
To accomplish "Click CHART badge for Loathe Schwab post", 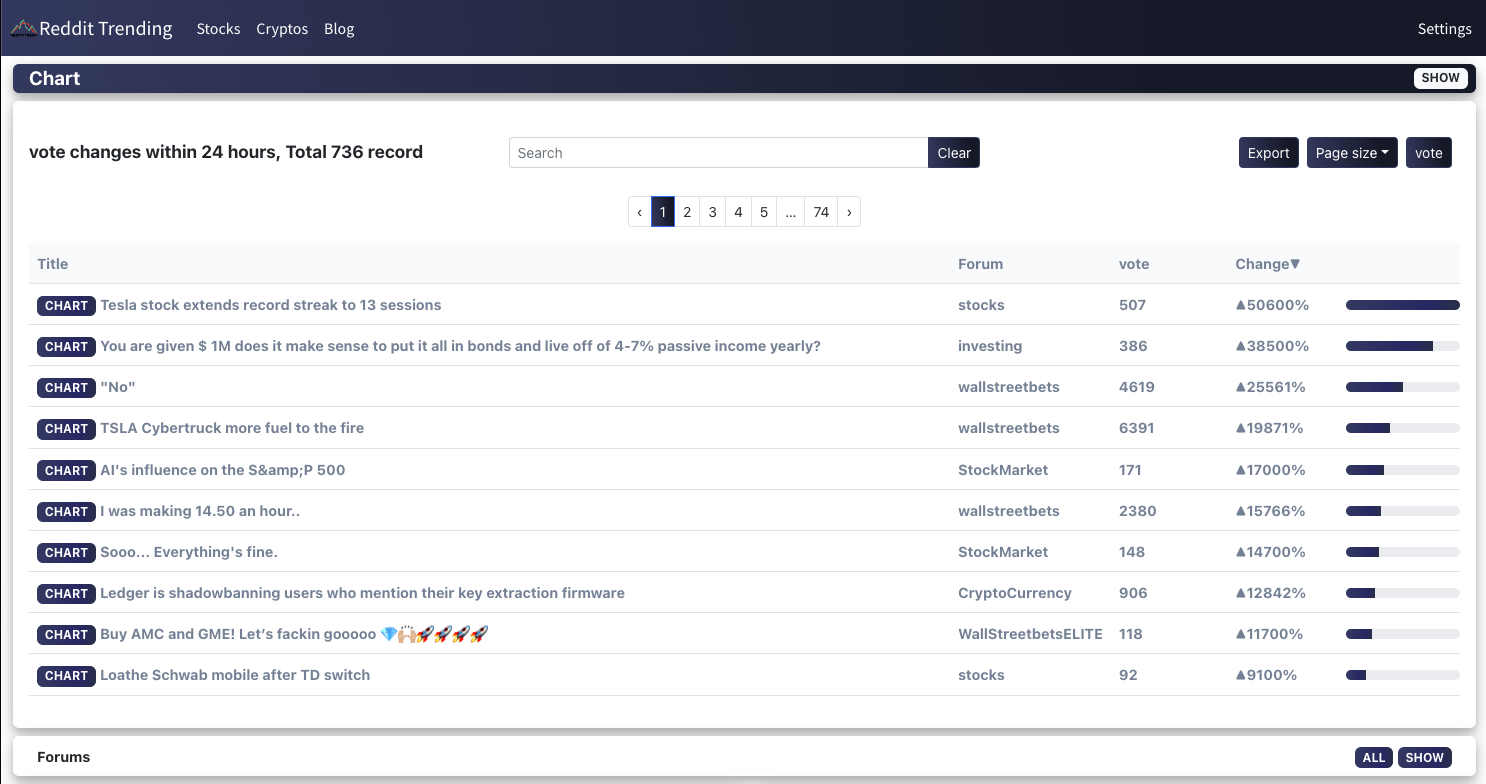I will tap(67, 675).
